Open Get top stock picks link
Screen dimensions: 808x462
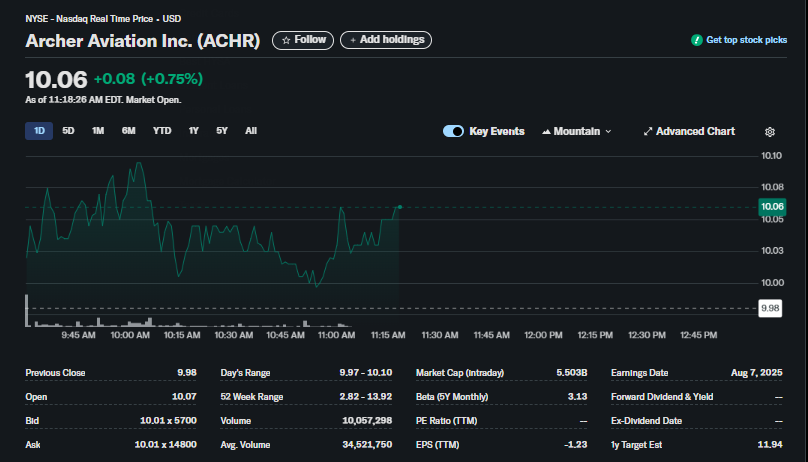tap(746, 40)
